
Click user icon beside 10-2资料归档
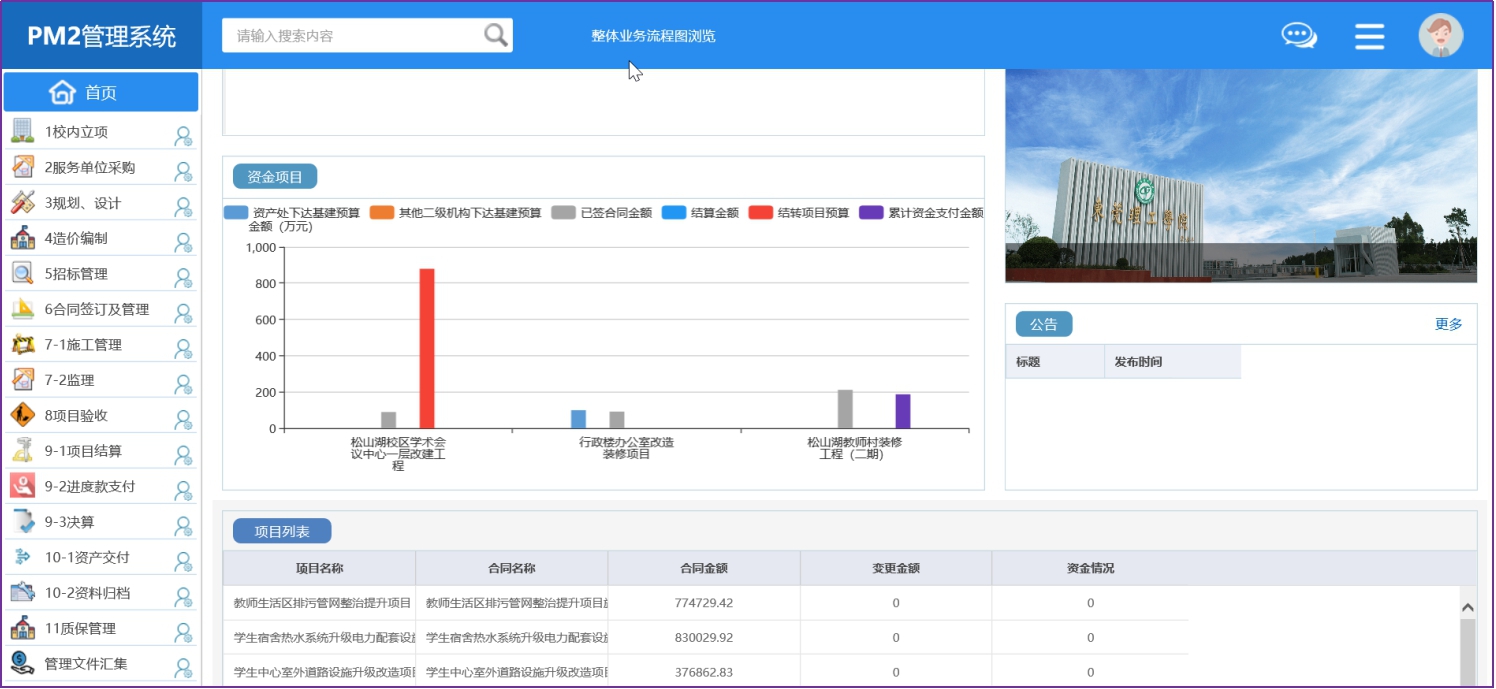point(183,597)
